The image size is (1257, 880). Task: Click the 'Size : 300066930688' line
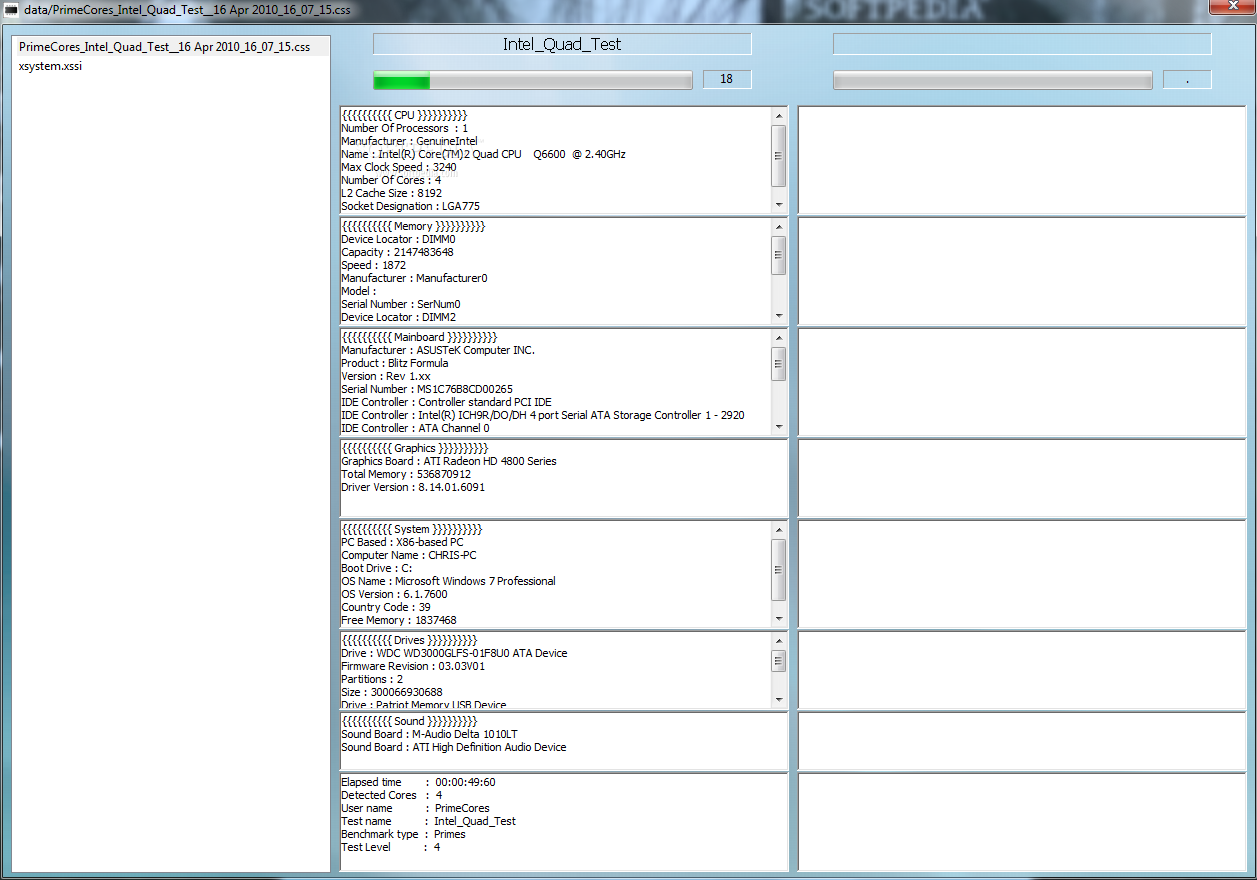392,692
